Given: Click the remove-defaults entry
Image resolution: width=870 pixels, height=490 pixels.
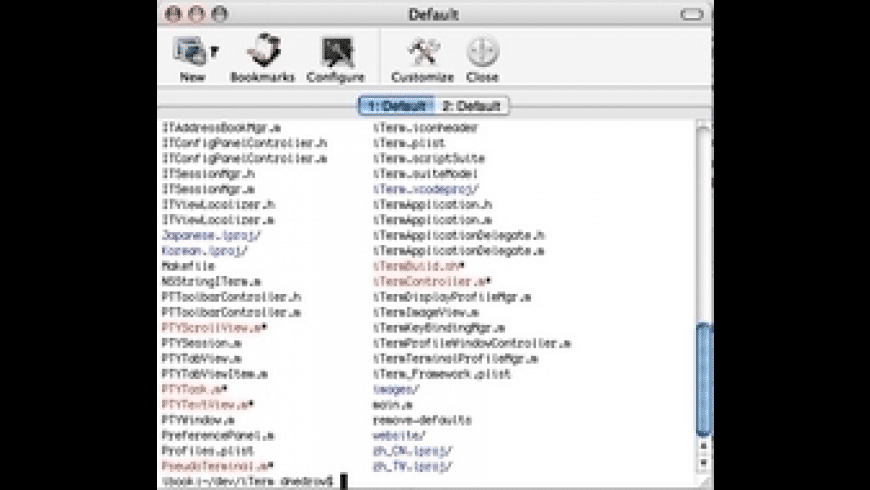Looking at the screenshot, I should click(x=422, y=421).
